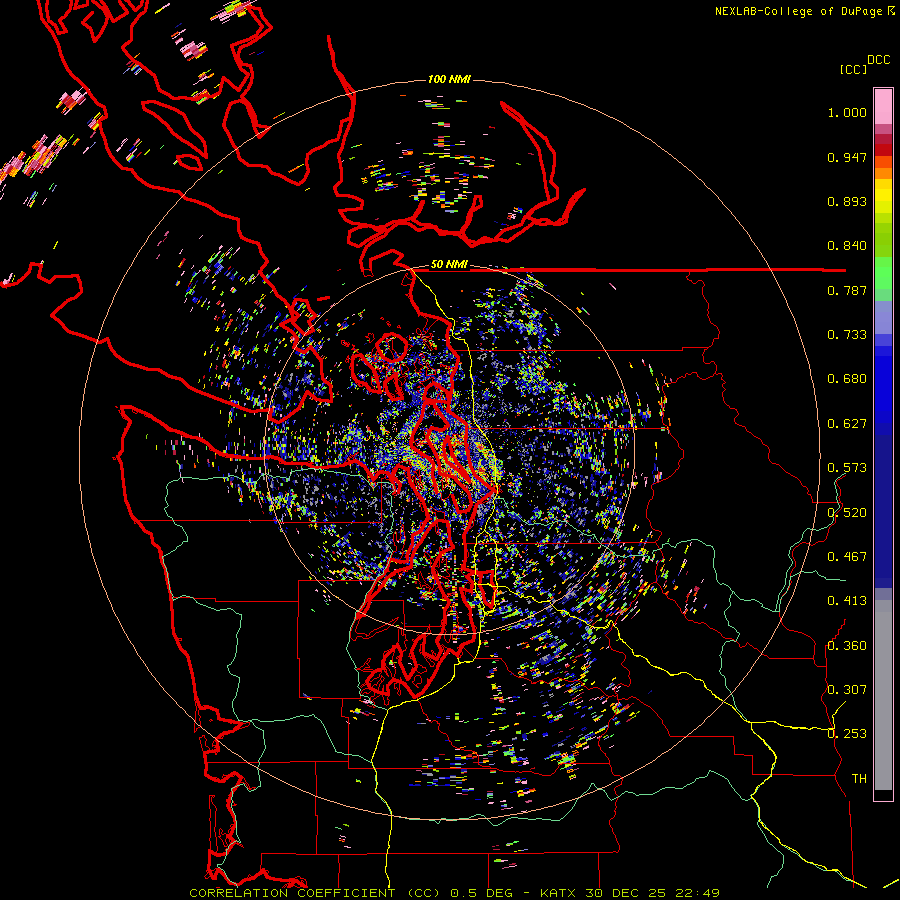The image size is (900, 900).
Task: Click the 0.947 legend value
Action: click(x=847, y=157)
